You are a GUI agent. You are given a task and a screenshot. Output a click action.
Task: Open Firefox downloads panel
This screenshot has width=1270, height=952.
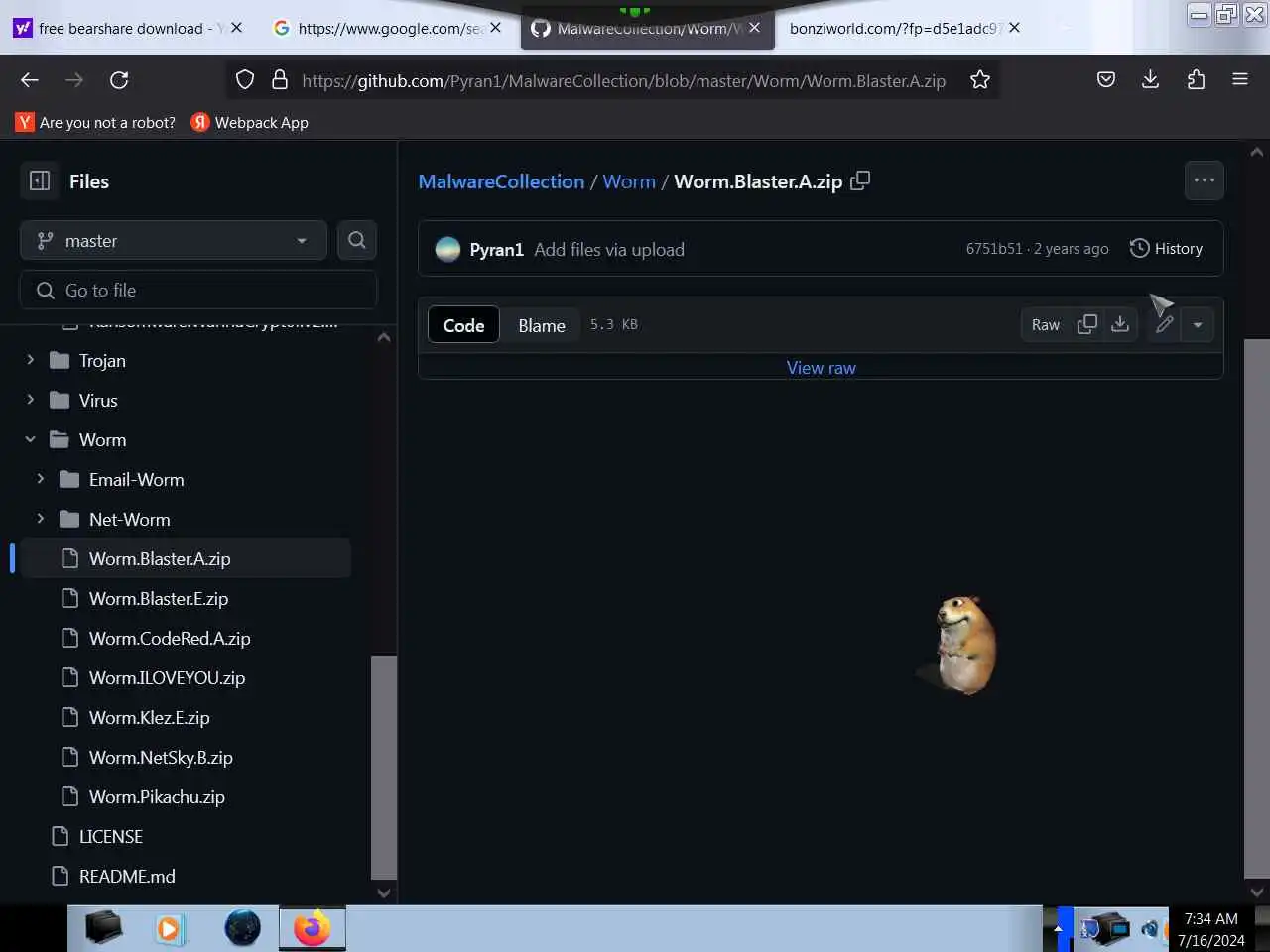[x=1151, y=80]
